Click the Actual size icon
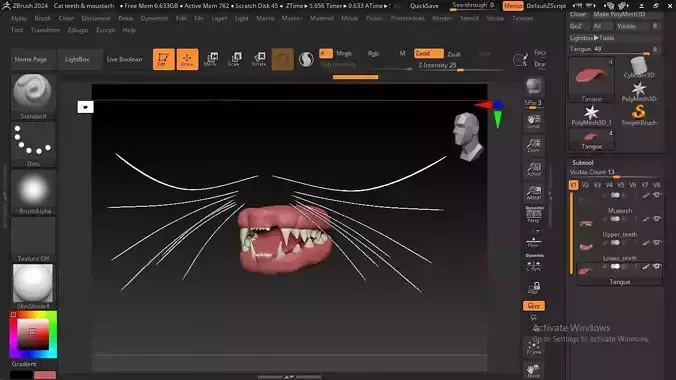Screen dimensions: 676x380 [x=534, y=169]
